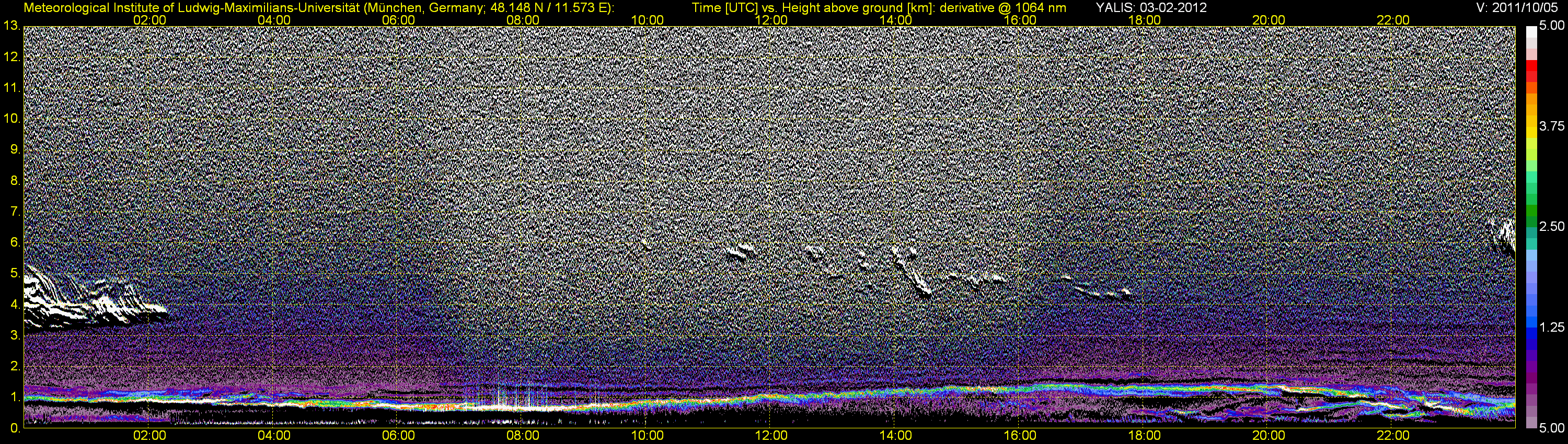
Task: Click the 10:00 label on the top axis
Action: point(647,19)
